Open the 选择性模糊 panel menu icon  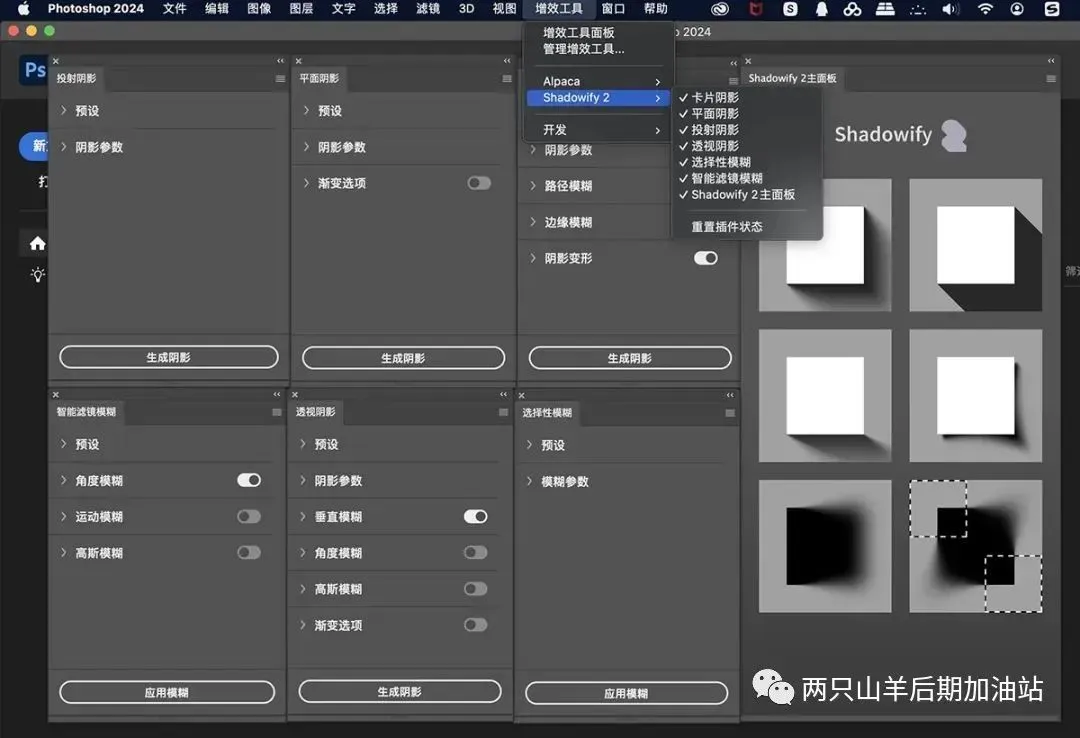point(730,413)
